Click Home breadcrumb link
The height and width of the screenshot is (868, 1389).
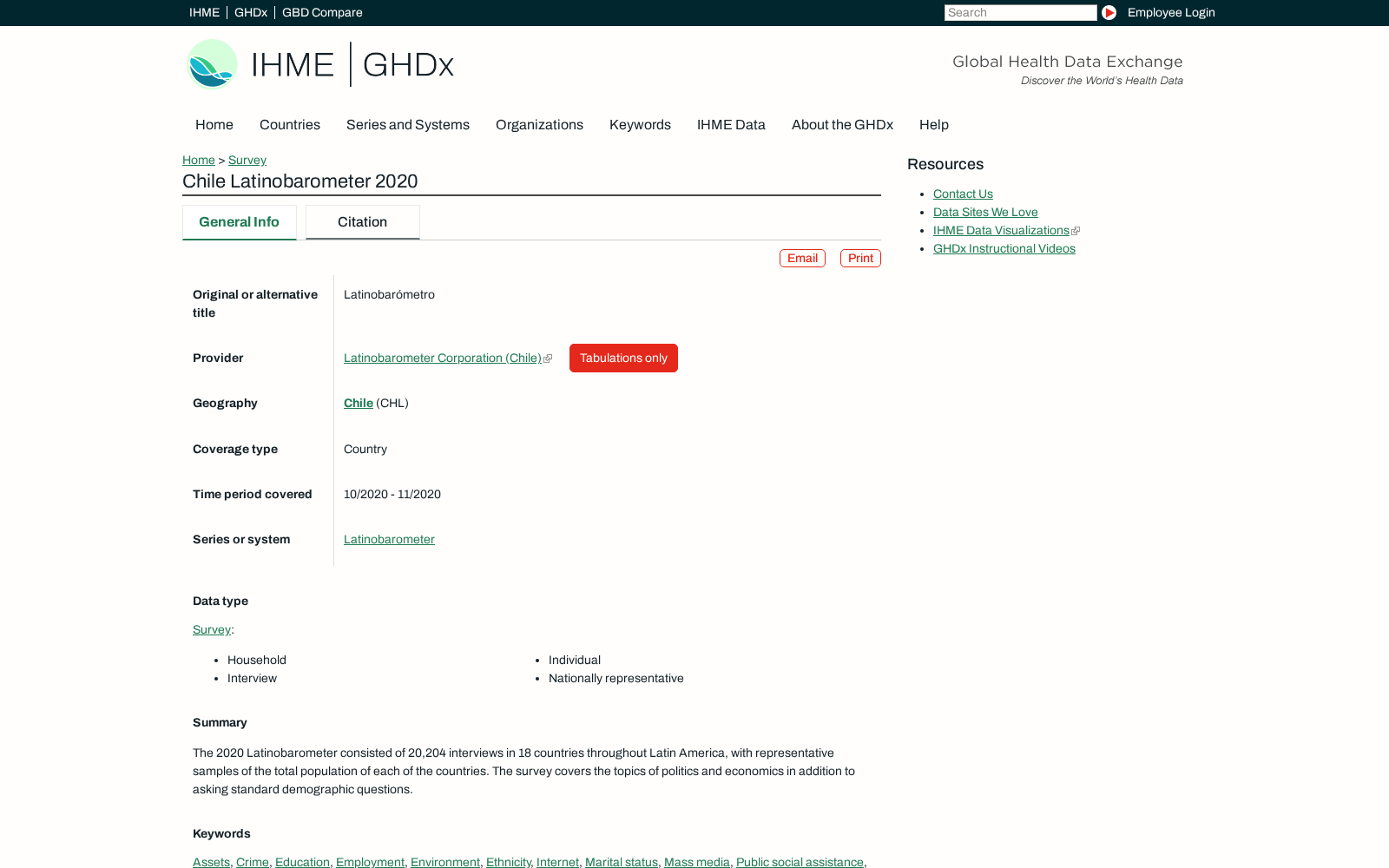click(199, 161)
